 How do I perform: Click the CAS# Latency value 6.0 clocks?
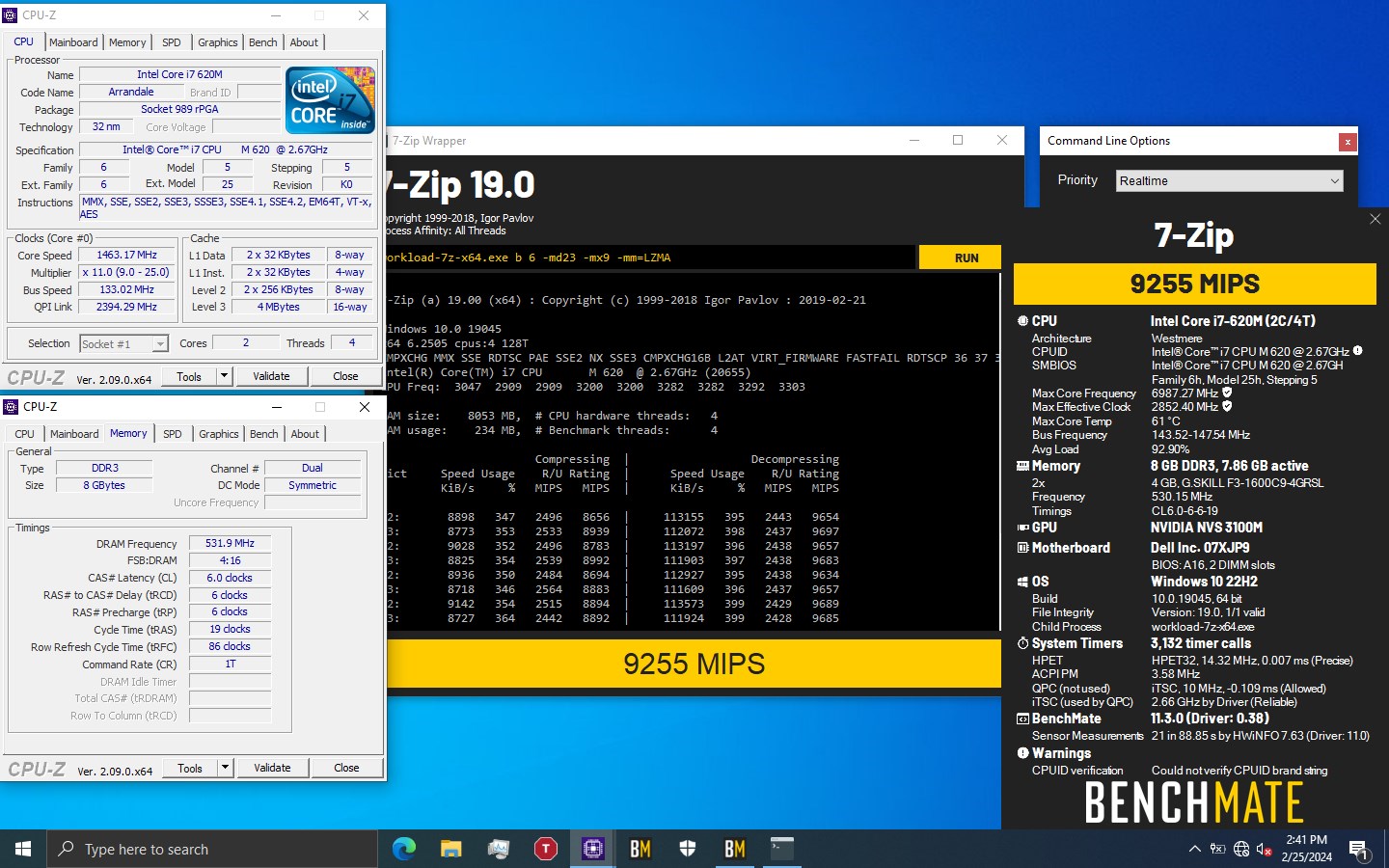coord(230,578)
